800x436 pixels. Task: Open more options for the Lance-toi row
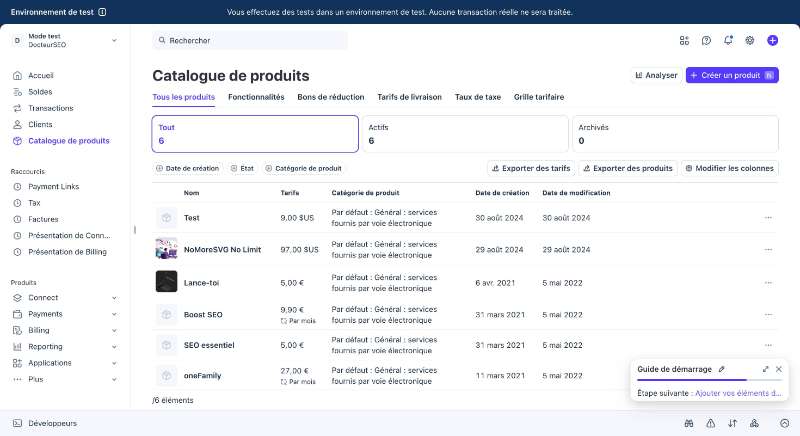[768, 283]
